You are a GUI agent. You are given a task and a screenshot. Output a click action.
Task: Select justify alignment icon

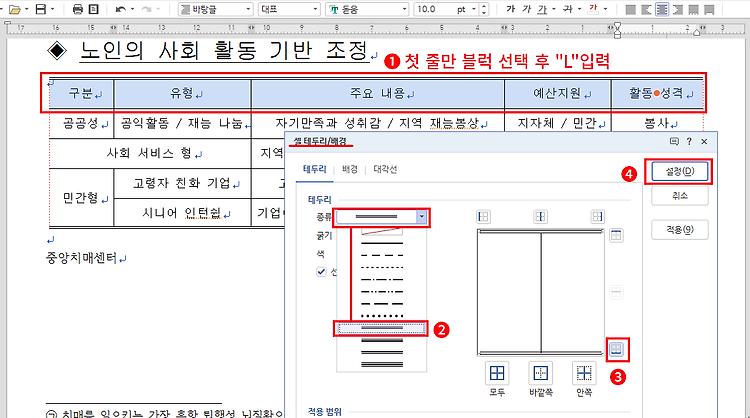[x=631, y=10]
